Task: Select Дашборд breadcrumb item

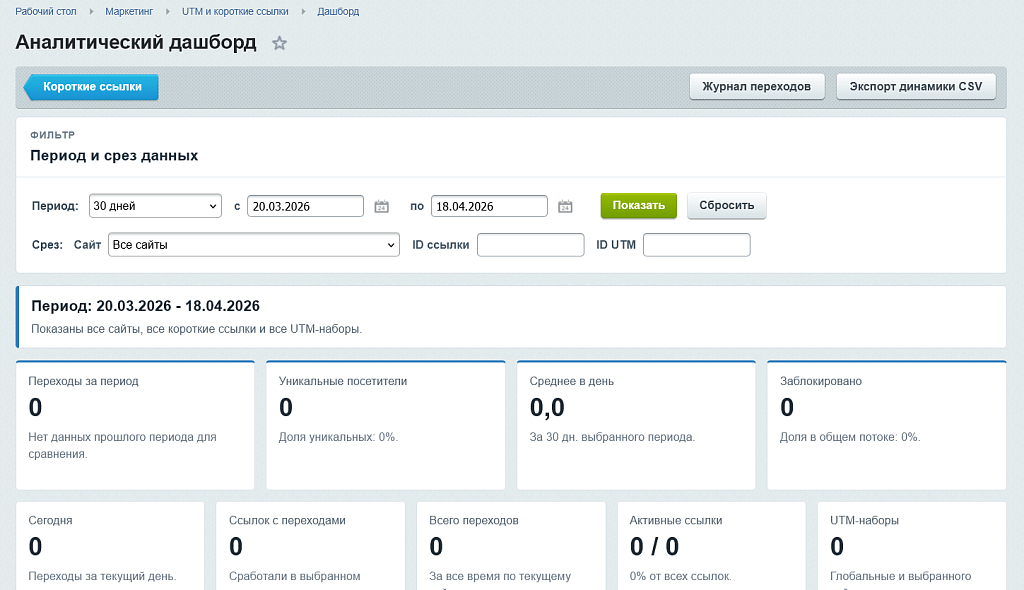Action: [338, 11]
